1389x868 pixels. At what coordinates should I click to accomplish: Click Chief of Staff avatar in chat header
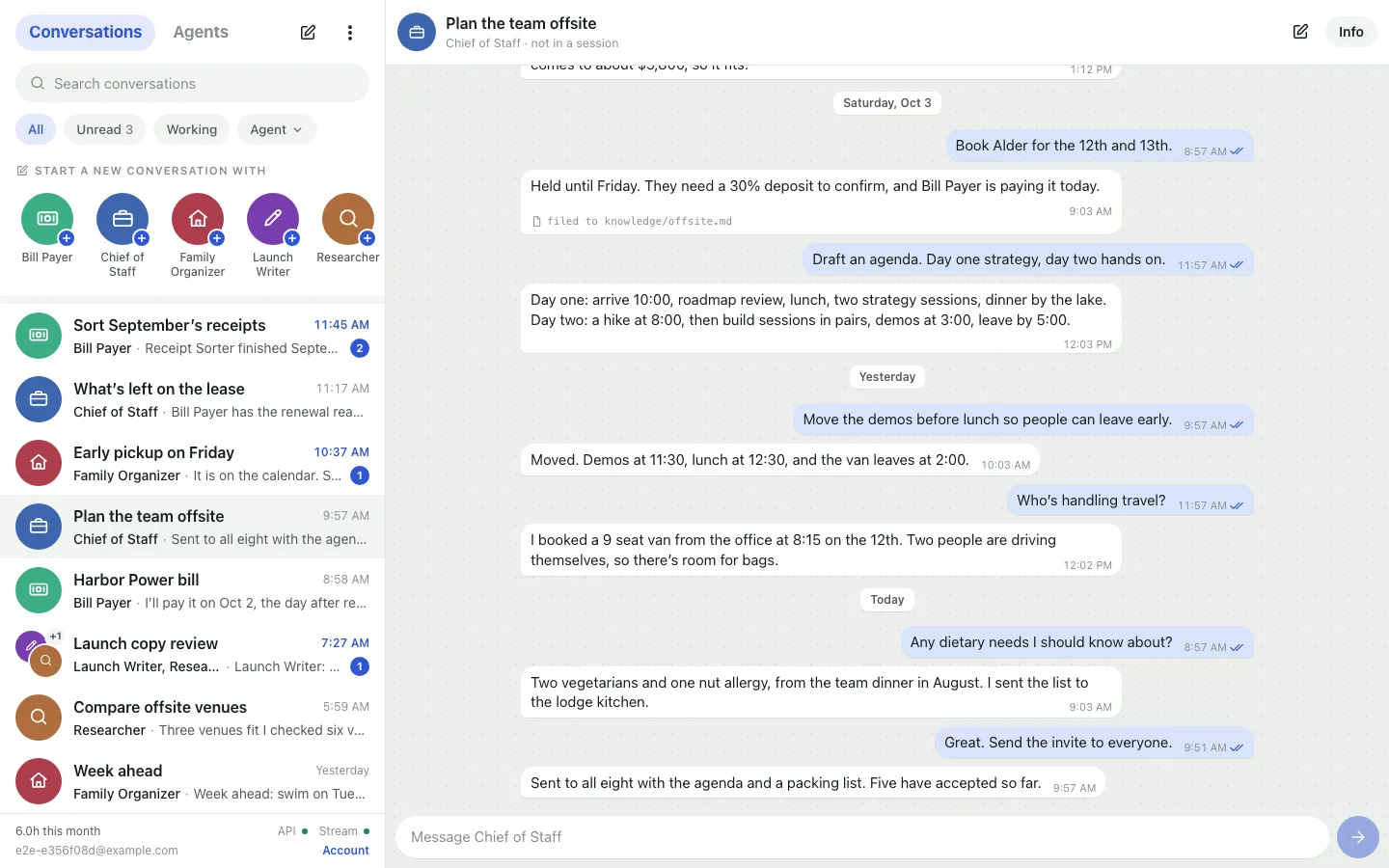tap(417, 32)
